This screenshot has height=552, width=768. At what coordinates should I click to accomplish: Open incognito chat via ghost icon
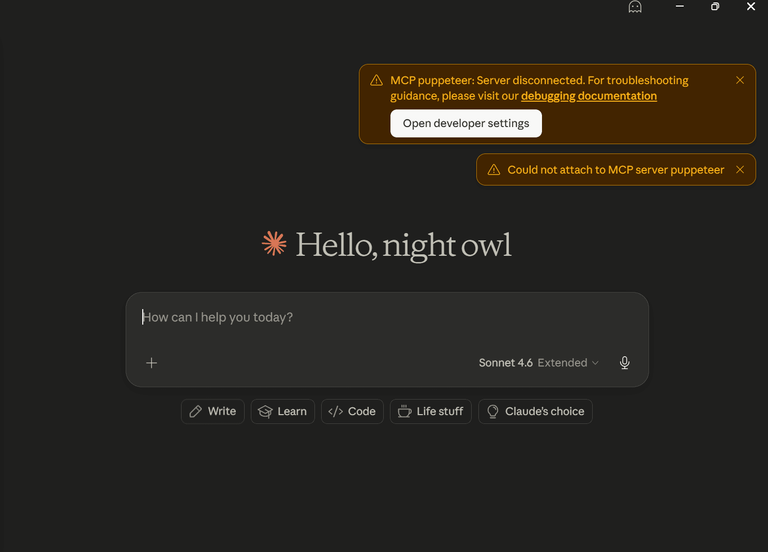click(x=635, y=7)
